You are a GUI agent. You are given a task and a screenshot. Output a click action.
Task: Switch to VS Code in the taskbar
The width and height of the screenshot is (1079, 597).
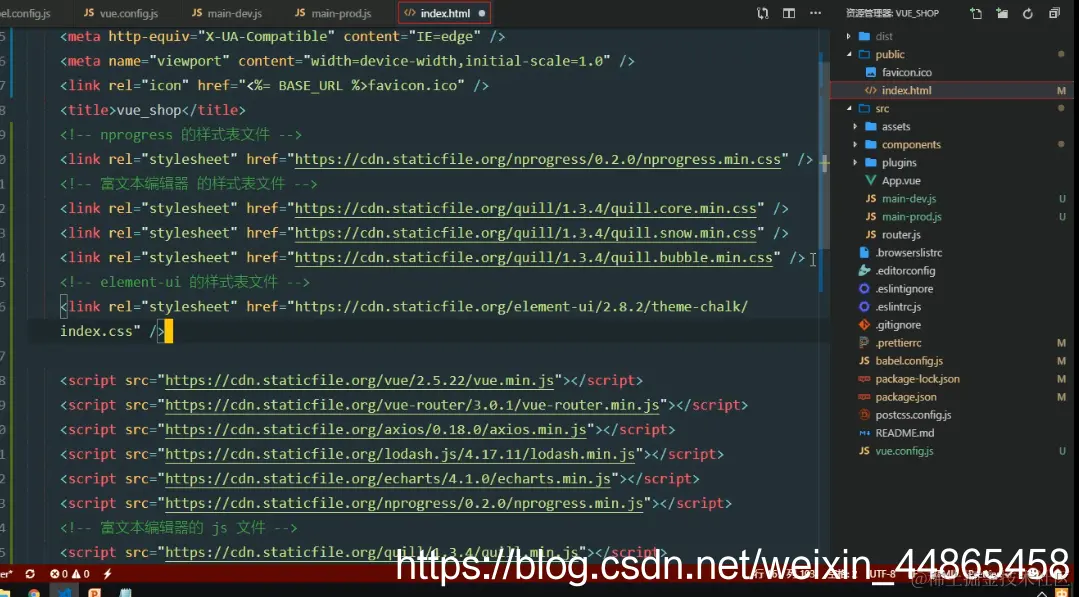64,592
